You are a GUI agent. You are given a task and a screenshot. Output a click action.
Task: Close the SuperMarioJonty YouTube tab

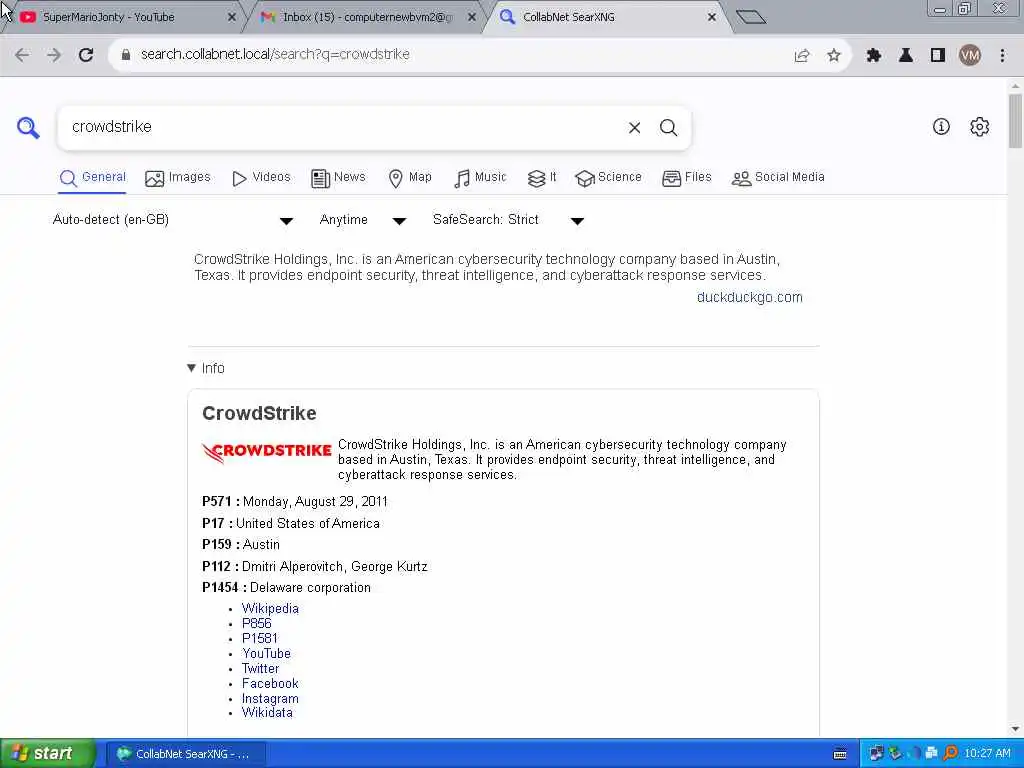point(232,18)
